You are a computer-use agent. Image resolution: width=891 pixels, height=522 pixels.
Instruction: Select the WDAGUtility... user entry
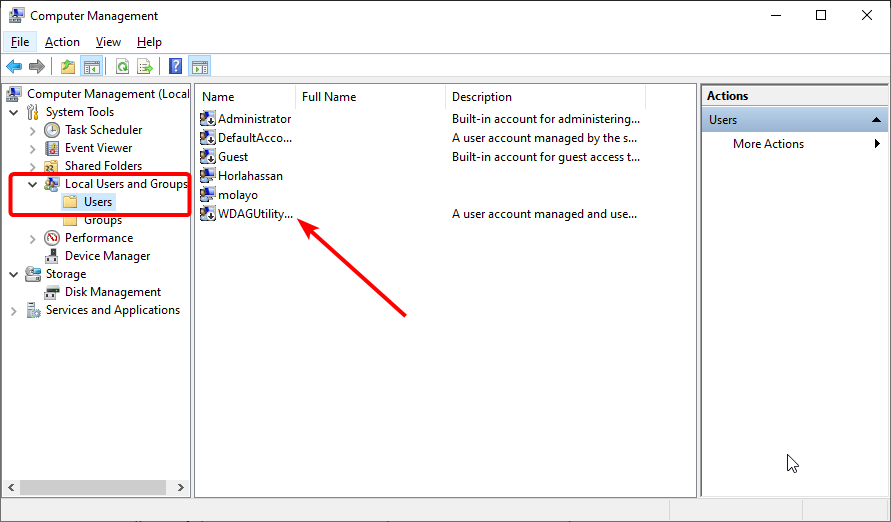(255, 214)
